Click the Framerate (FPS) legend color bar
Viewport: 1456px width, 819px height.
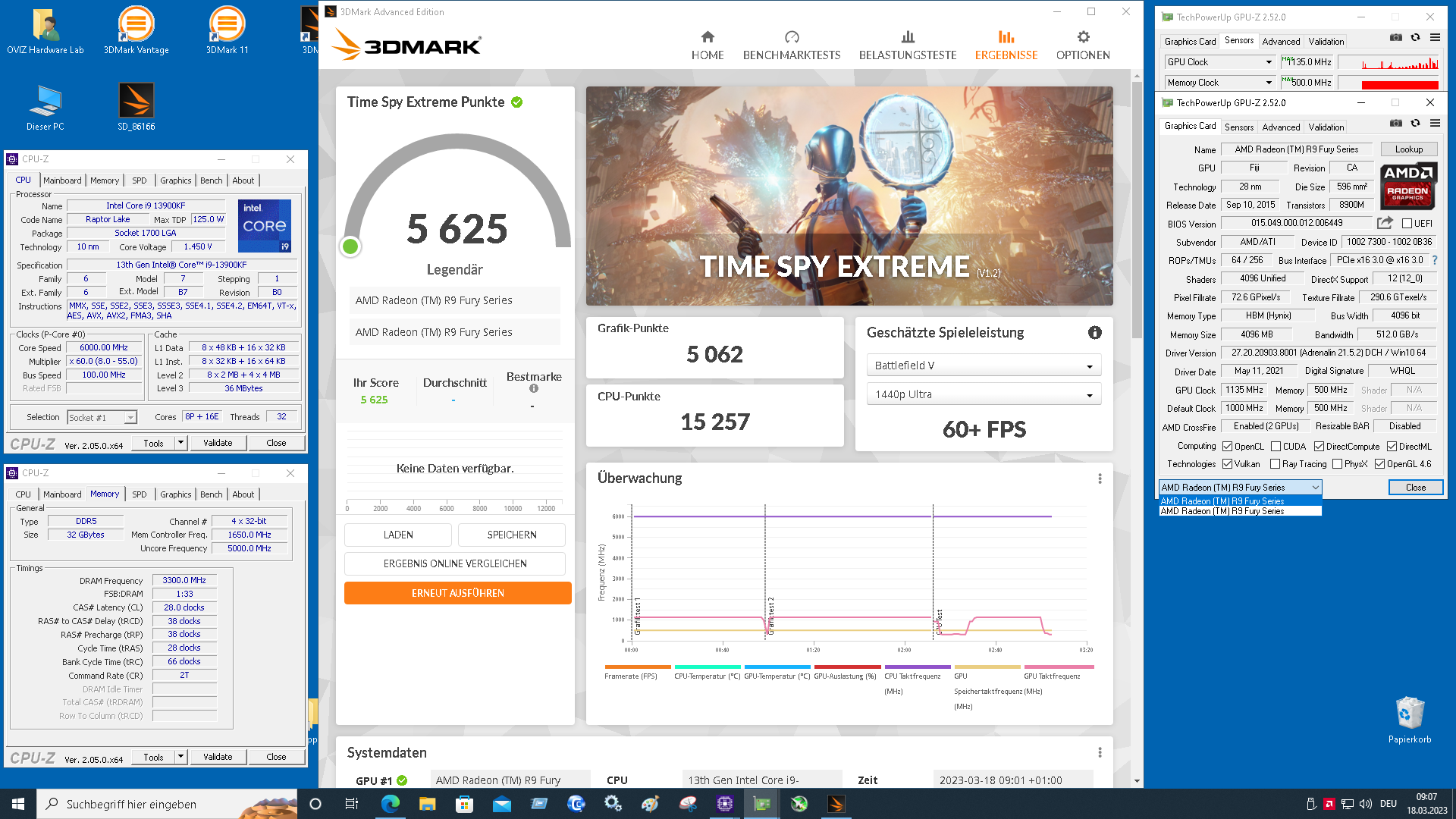pos(638,667)
